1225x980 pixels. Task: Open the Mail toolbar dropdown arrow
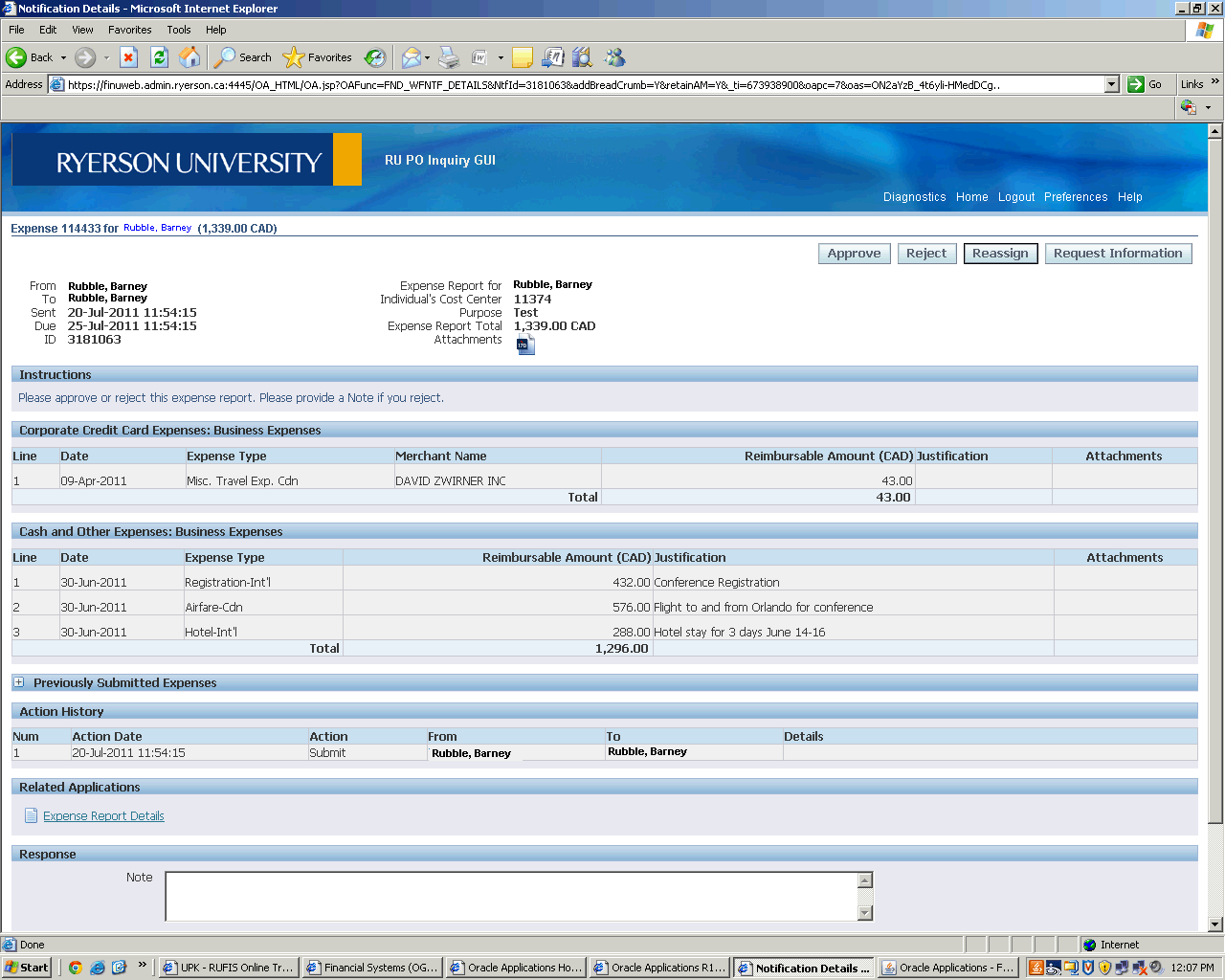point(427,57)
